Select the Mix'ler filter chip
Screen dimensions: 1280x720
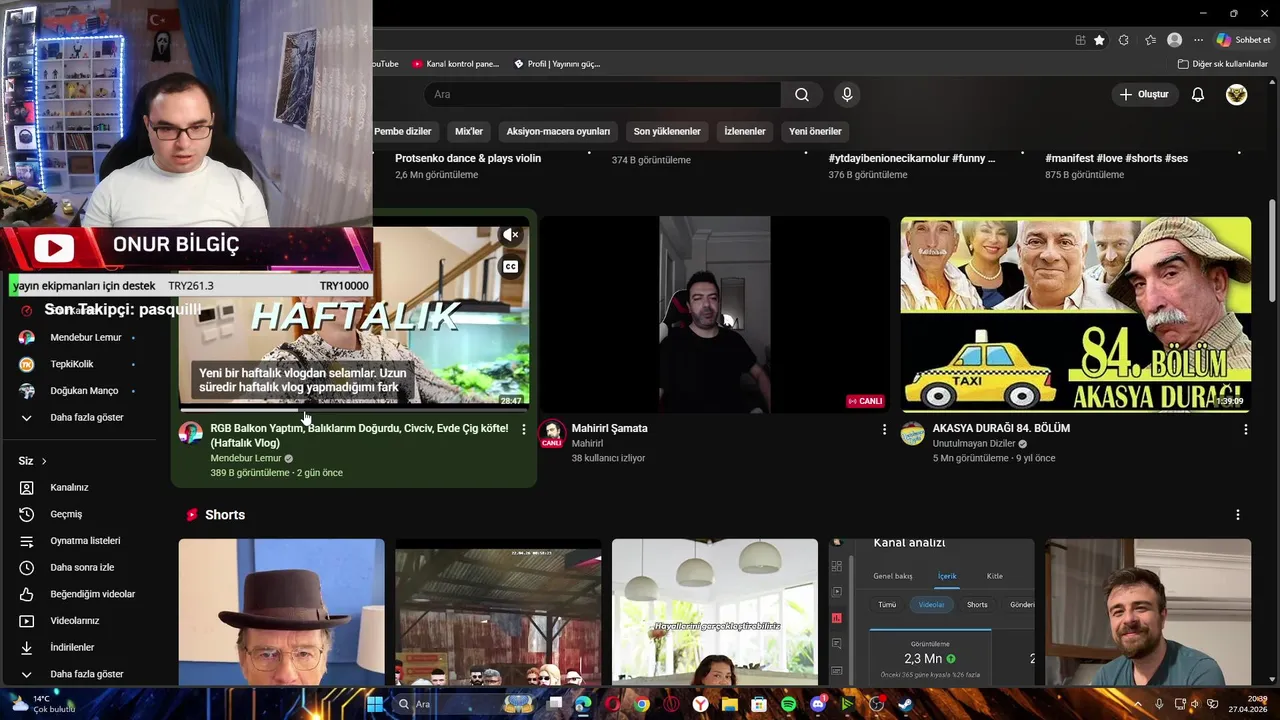click(x=469, y=131)
